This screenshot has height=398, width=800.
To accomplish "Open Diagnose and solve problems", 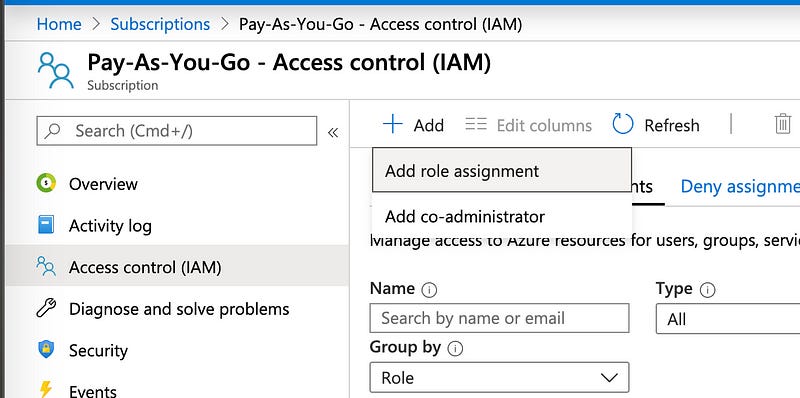I will 178,309.
